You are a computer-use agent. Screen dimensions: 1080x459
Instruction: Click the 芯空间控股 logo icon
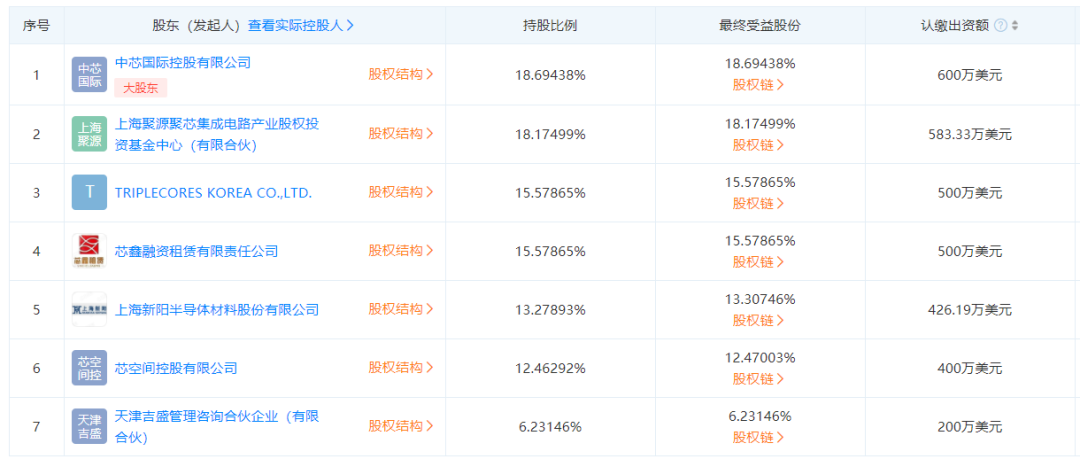90,368
